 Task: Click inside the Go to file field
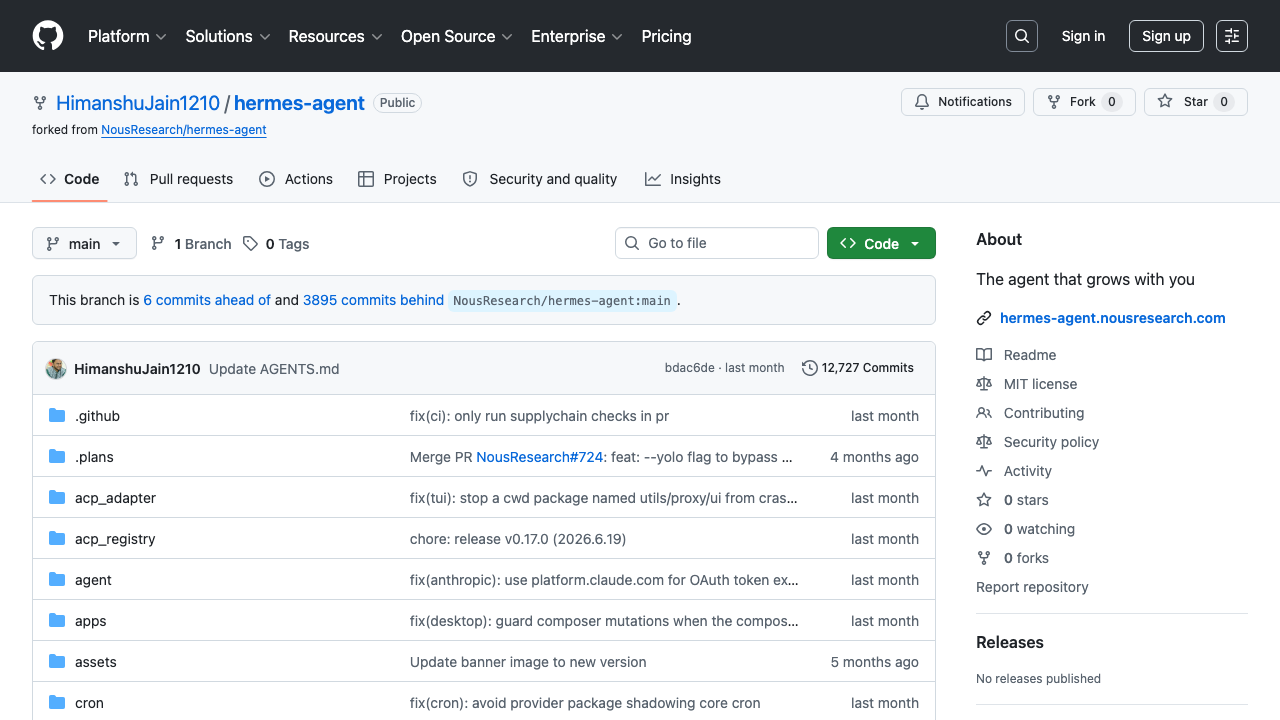[x=717, y=243]
